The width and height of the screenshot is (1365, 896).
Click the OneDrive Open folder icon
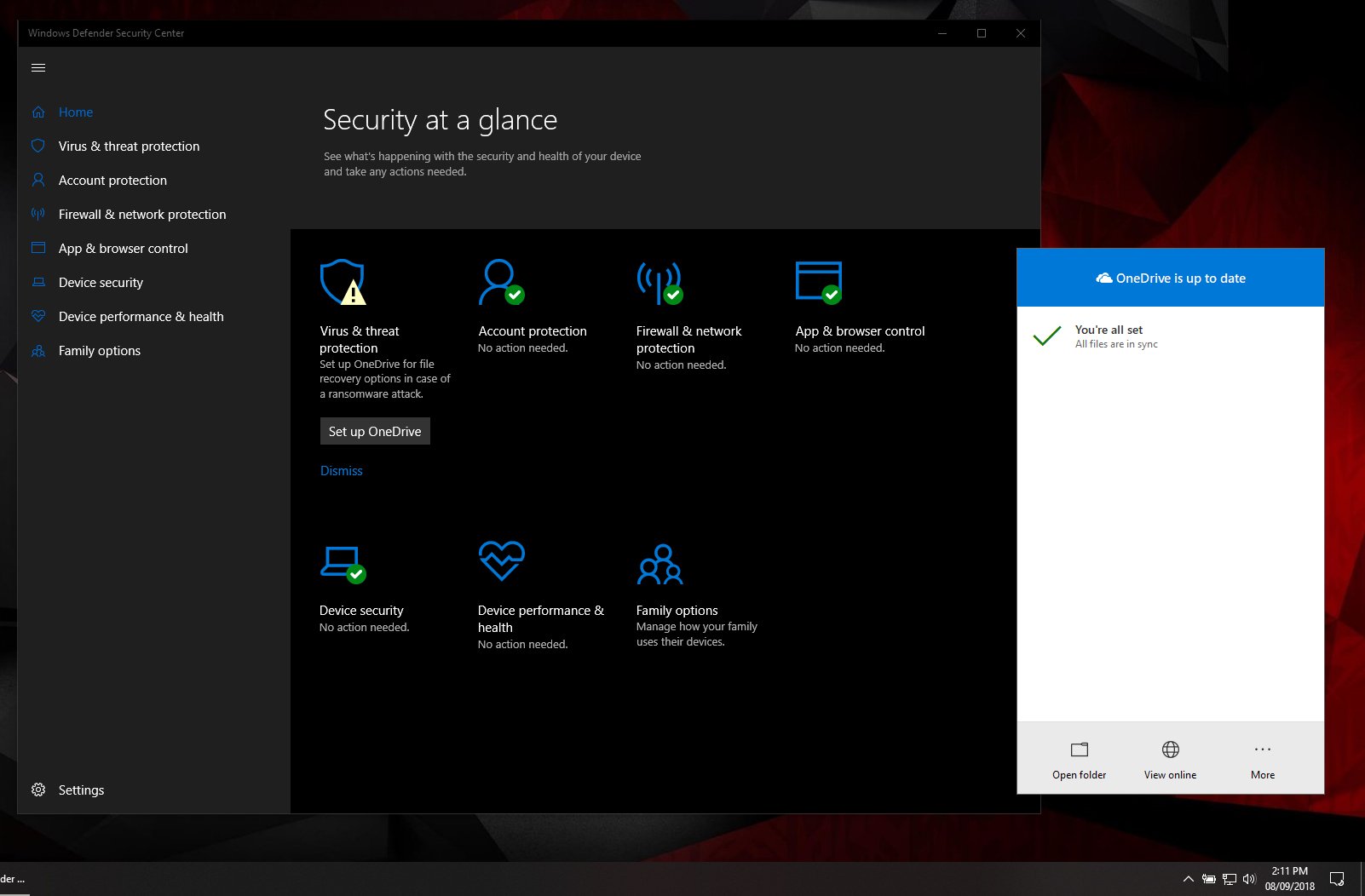1080,750
